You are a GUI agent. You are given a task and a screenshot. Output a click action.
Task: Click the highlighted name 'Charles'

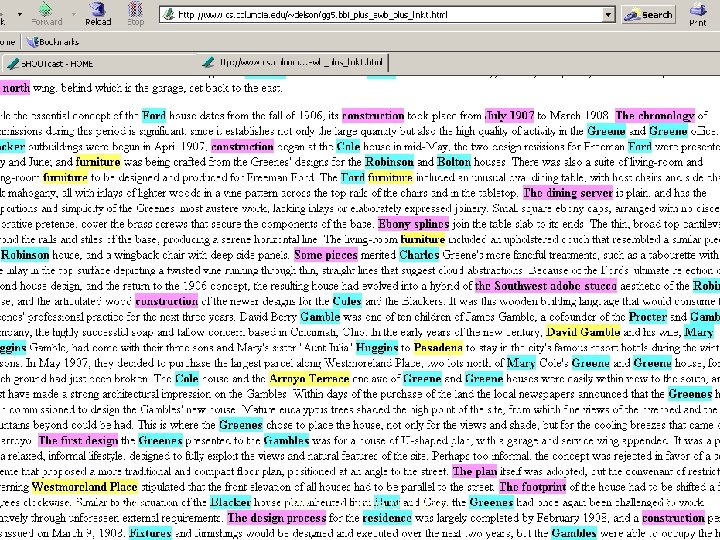tap(419, 254)
